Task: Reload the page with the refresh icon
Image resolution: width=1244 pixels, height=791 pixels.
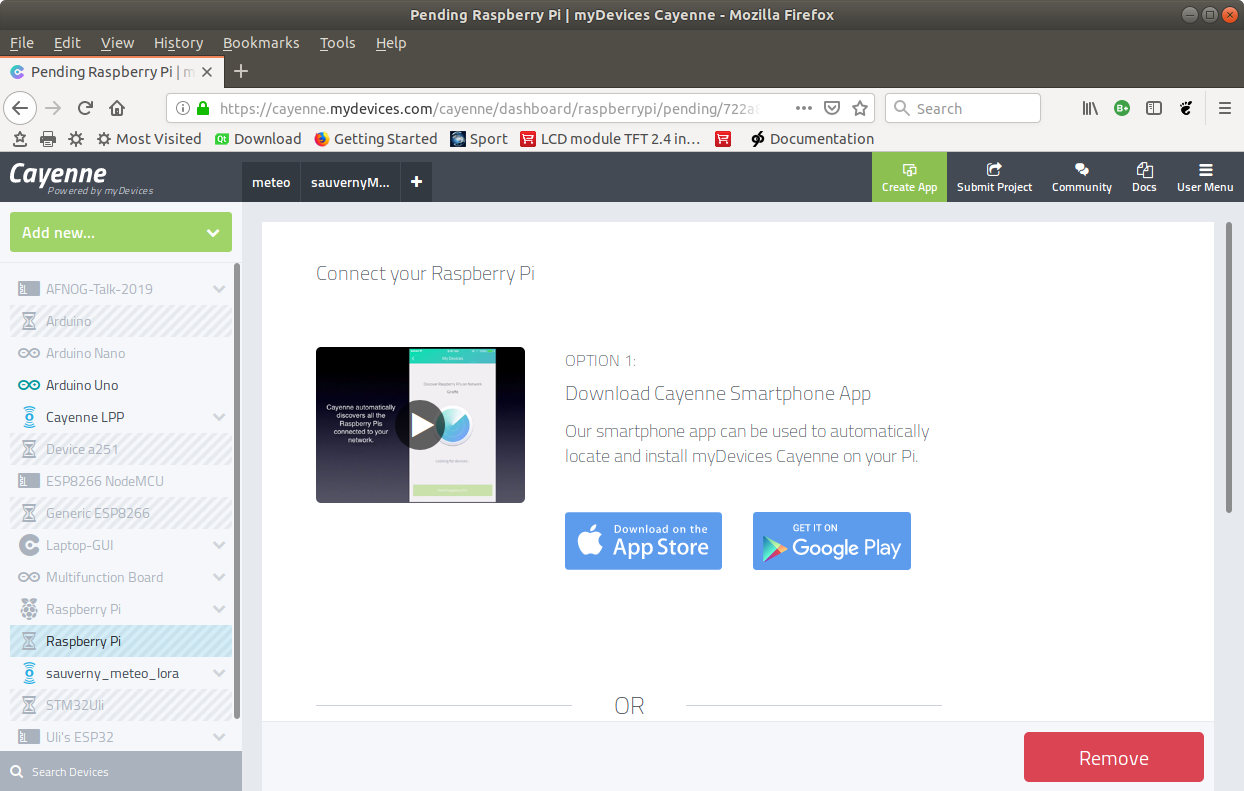Action: [86, 108]
